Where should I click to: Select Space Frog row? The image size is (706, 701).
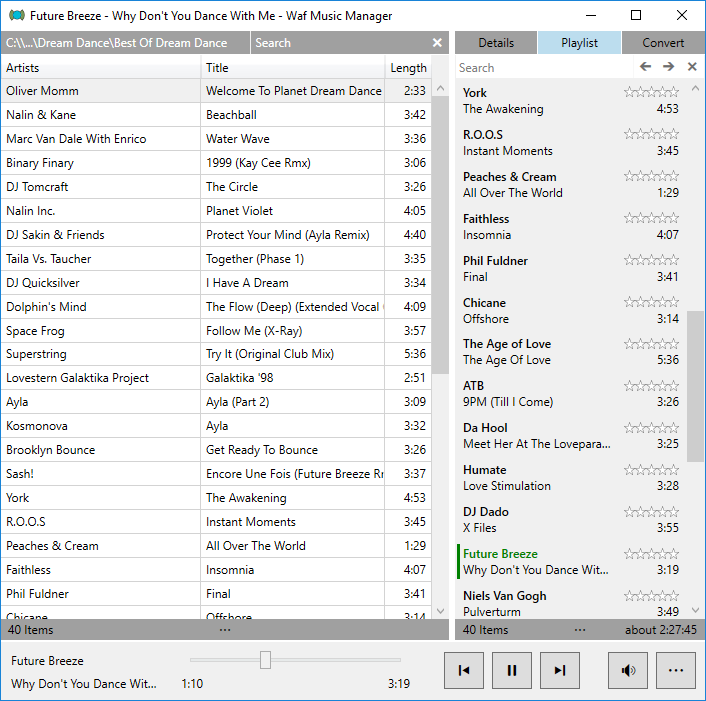[216, 331]
